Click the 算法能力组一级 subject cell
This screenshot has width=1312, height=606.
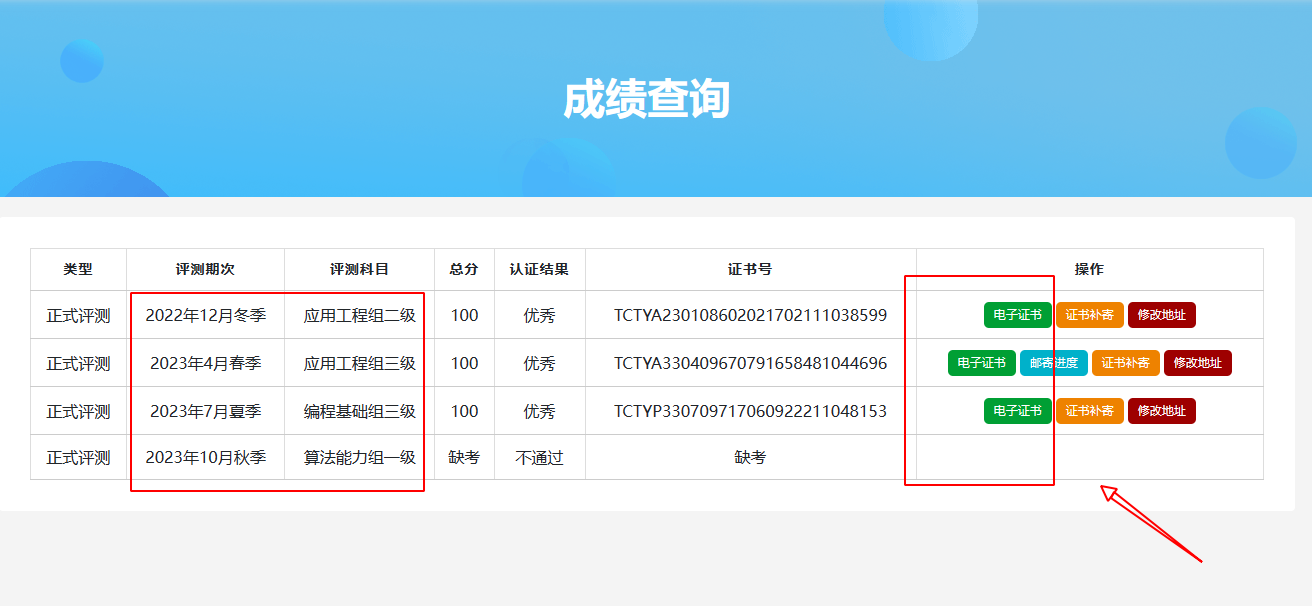[x=360, y=457]
